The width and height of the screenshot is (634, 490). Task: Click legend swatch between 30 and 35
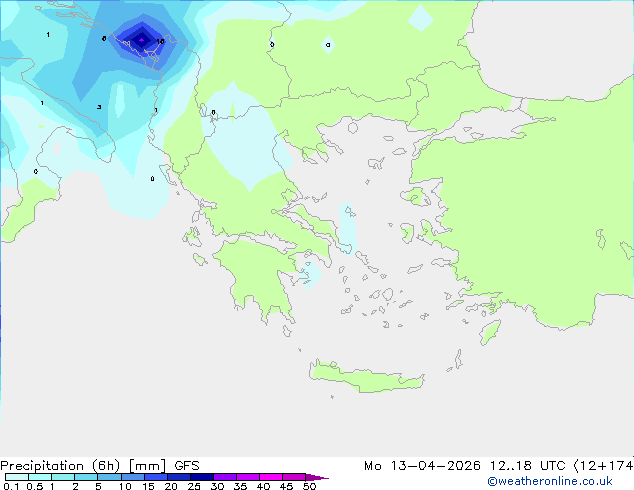pos(225,477)
